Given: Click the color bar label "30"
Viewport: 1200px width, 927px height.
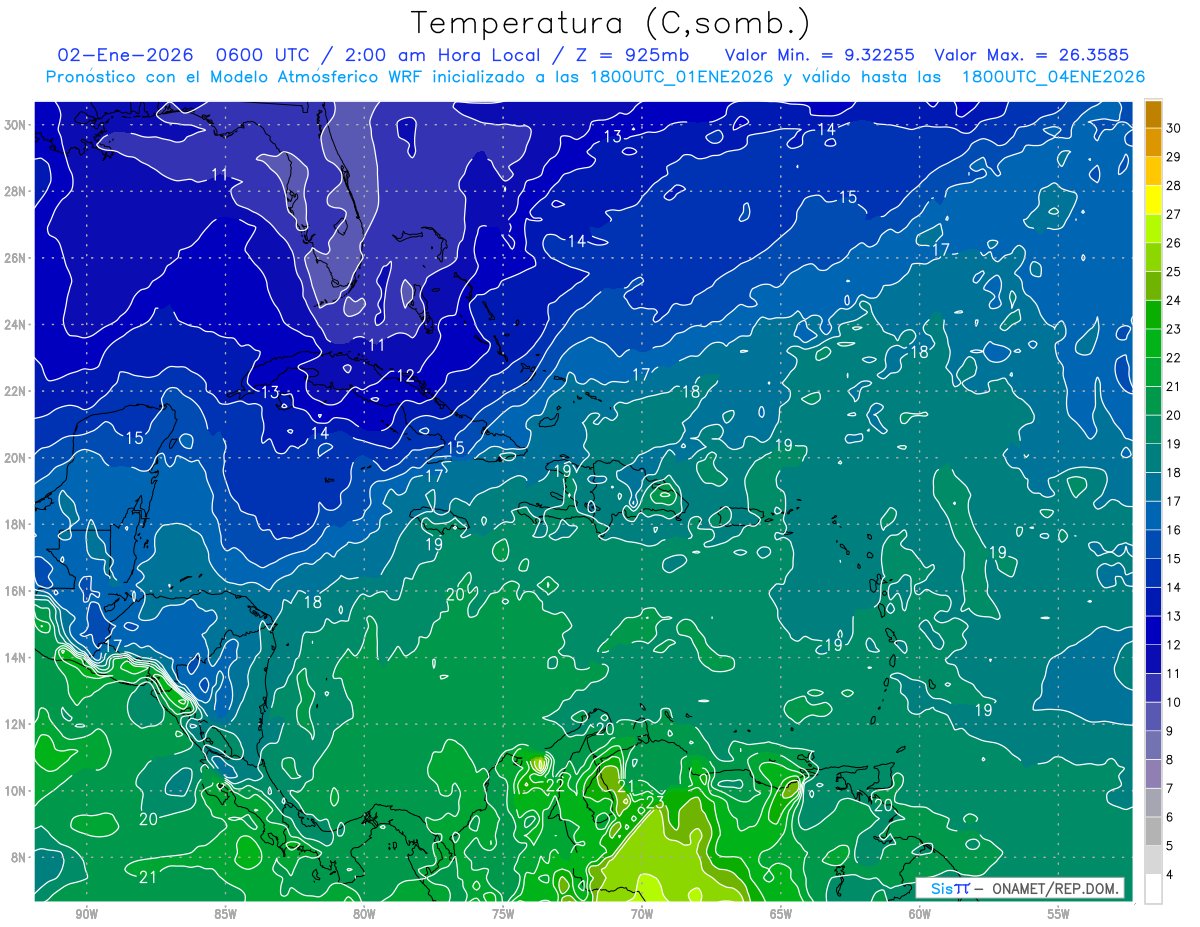Looking at the screenshot, I should [1173, 127].
